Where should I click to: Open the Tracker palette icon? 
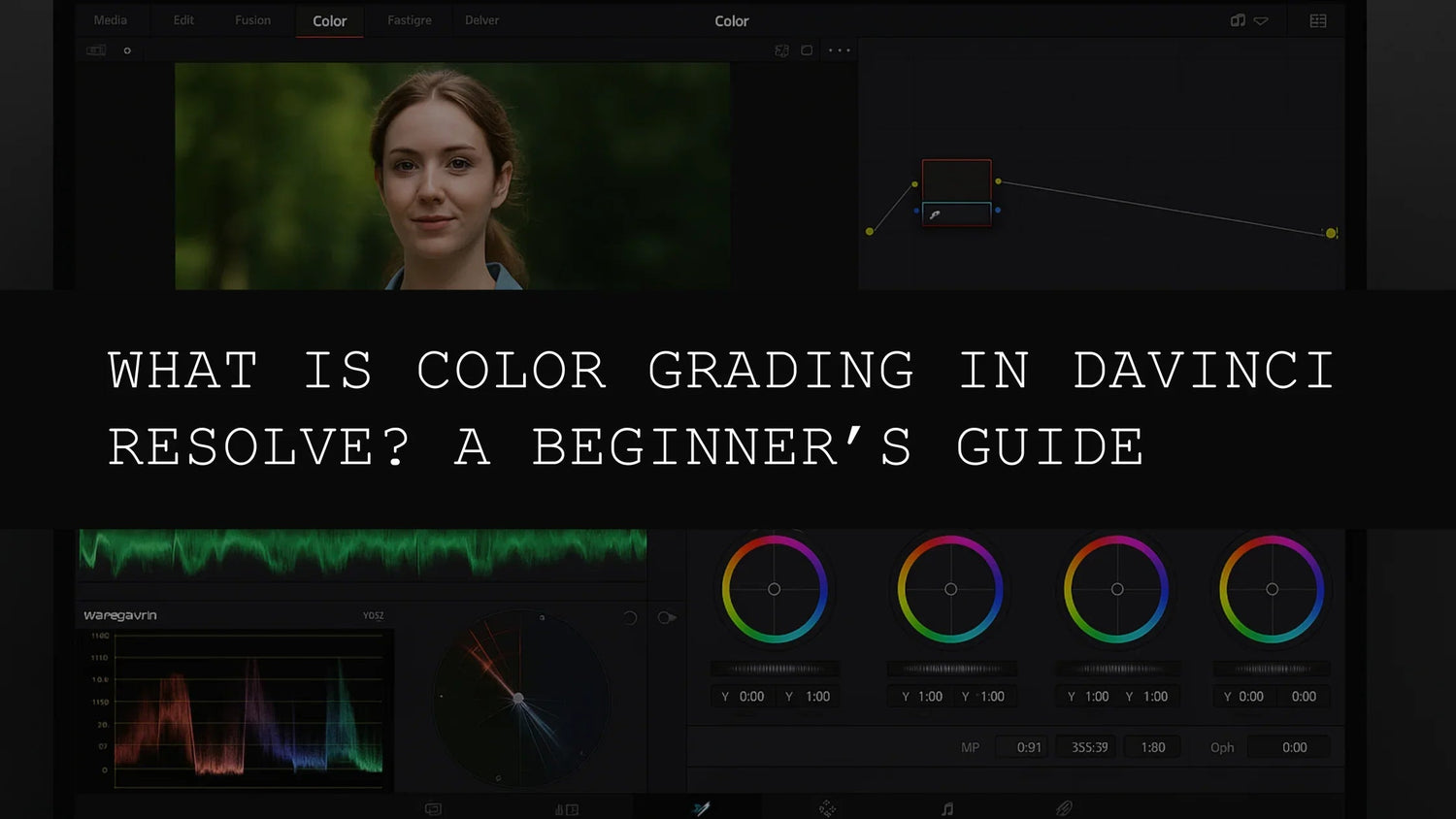click(x=825, y=806)
